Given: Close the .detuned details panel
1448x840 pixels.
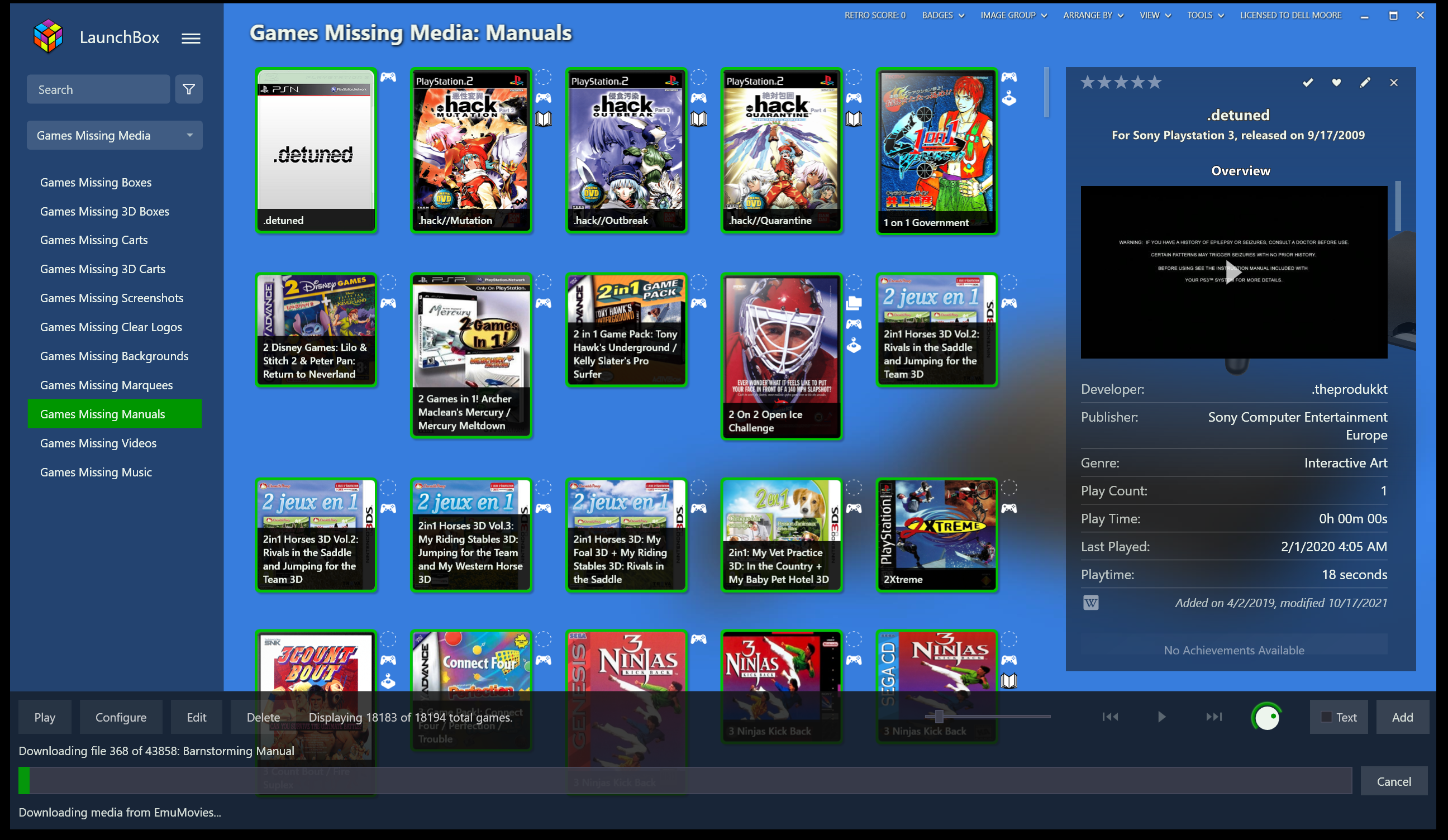Looking at the screenshot, I should 1393,83.
